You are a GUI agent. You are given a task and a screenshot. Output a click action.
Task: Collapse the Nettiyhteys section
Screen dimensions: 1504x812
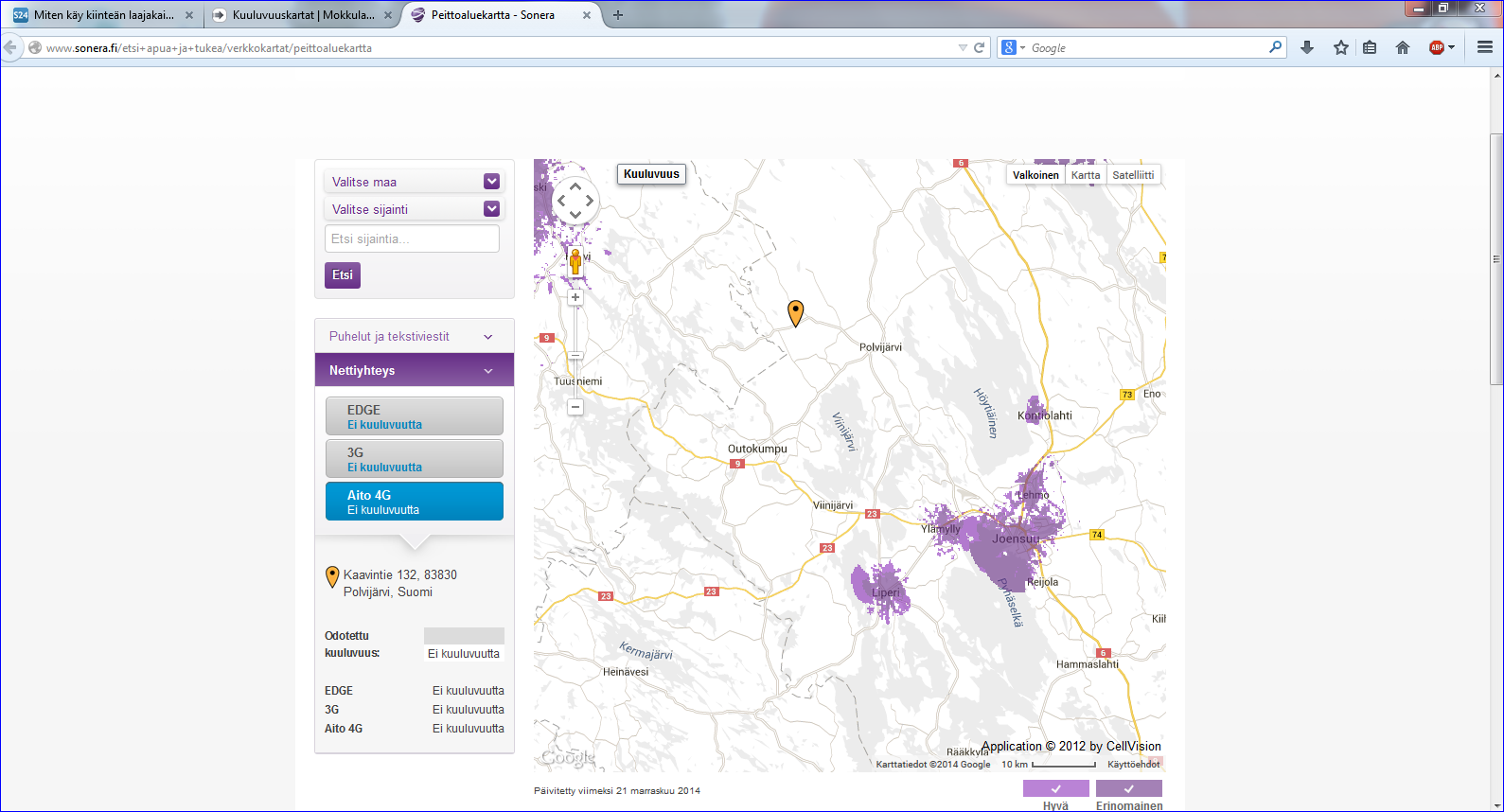(414, 370)
